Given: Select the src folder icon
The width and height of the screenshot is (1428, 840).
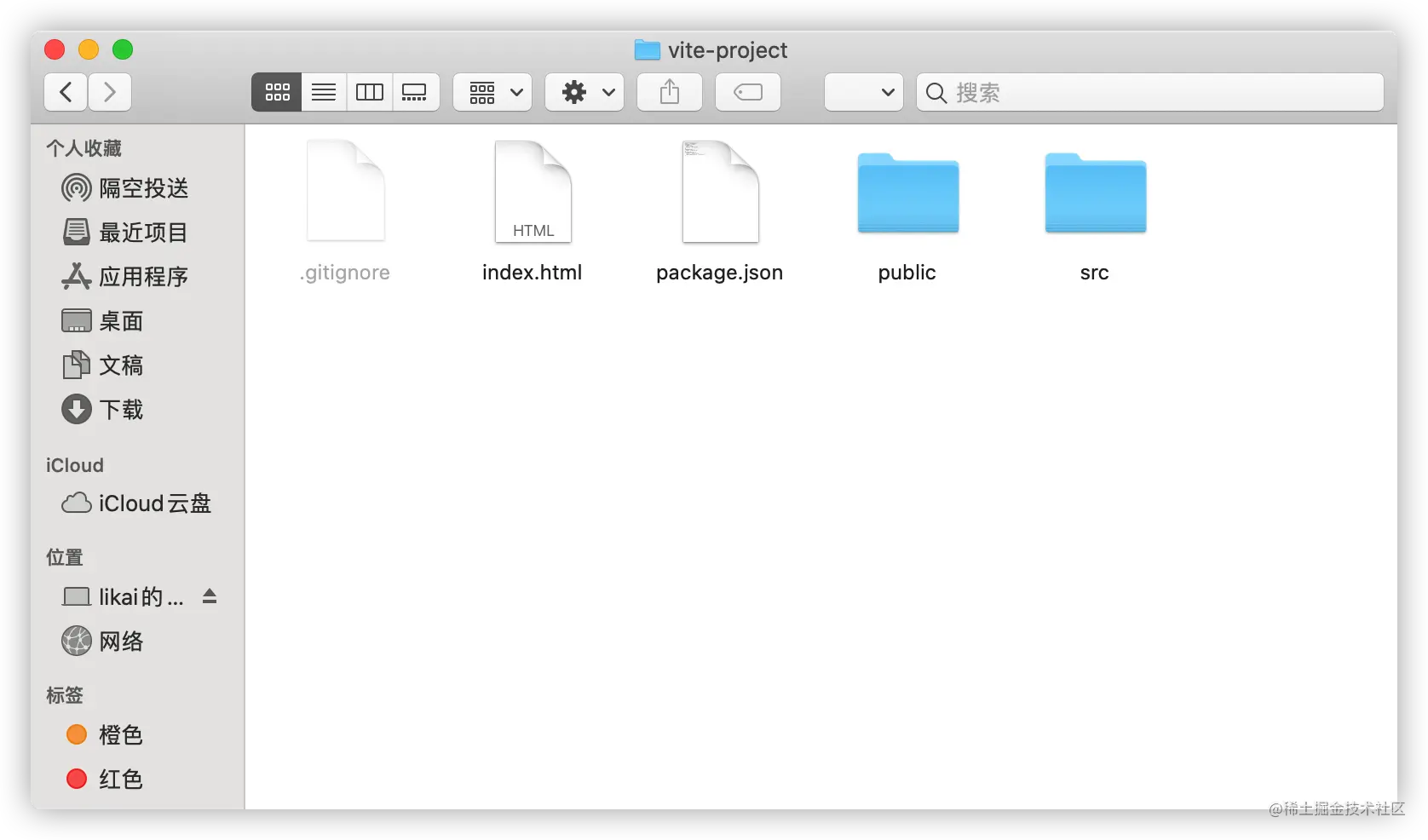Looking at the screenshot, I should [x=1095, y=193].
